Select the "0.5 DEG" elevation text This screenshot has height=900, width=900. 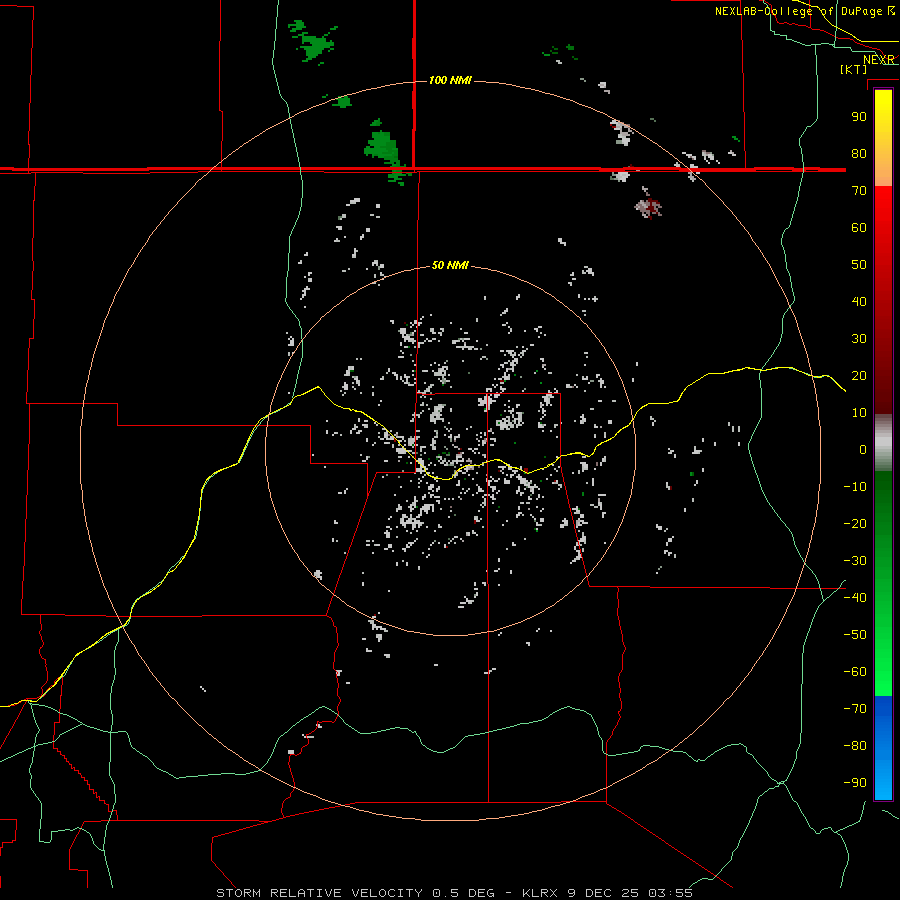pyautogui.click(x=463, y=893)
